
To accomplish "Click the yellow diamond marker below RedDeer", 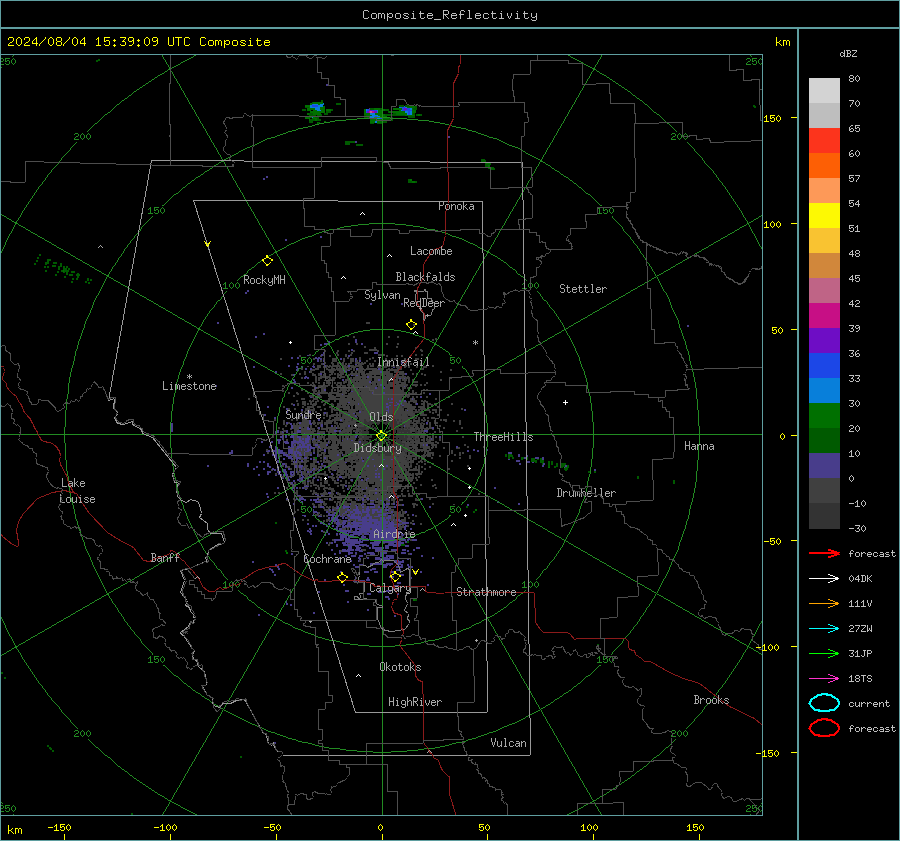I will [411, 325].
